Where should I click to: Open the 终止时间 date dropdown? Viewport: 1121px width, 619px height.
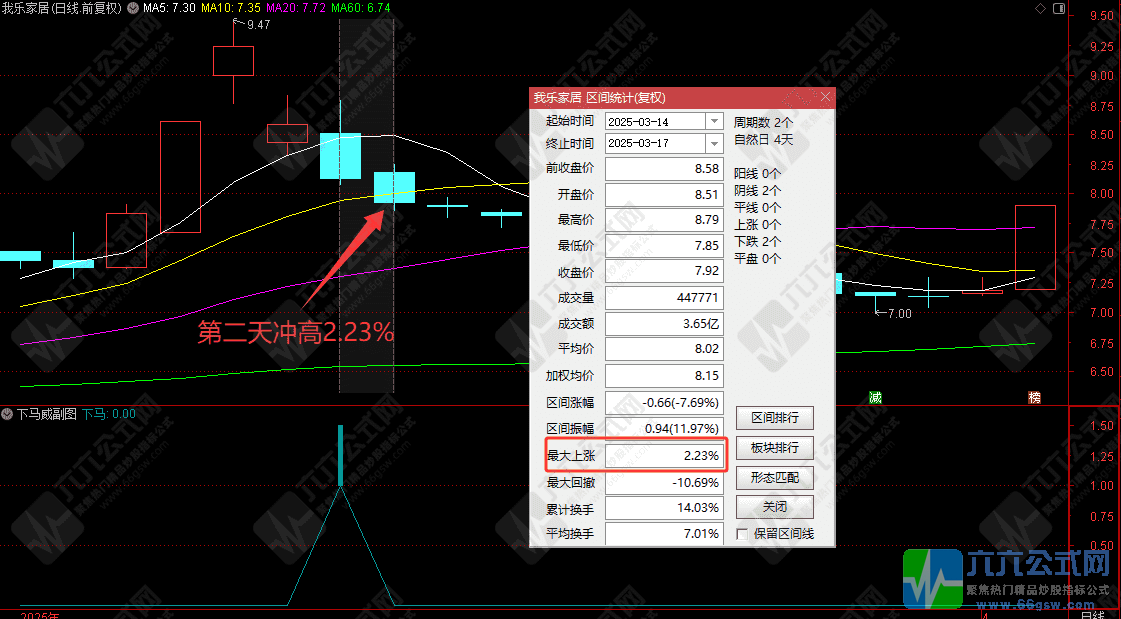pos(714,143)
